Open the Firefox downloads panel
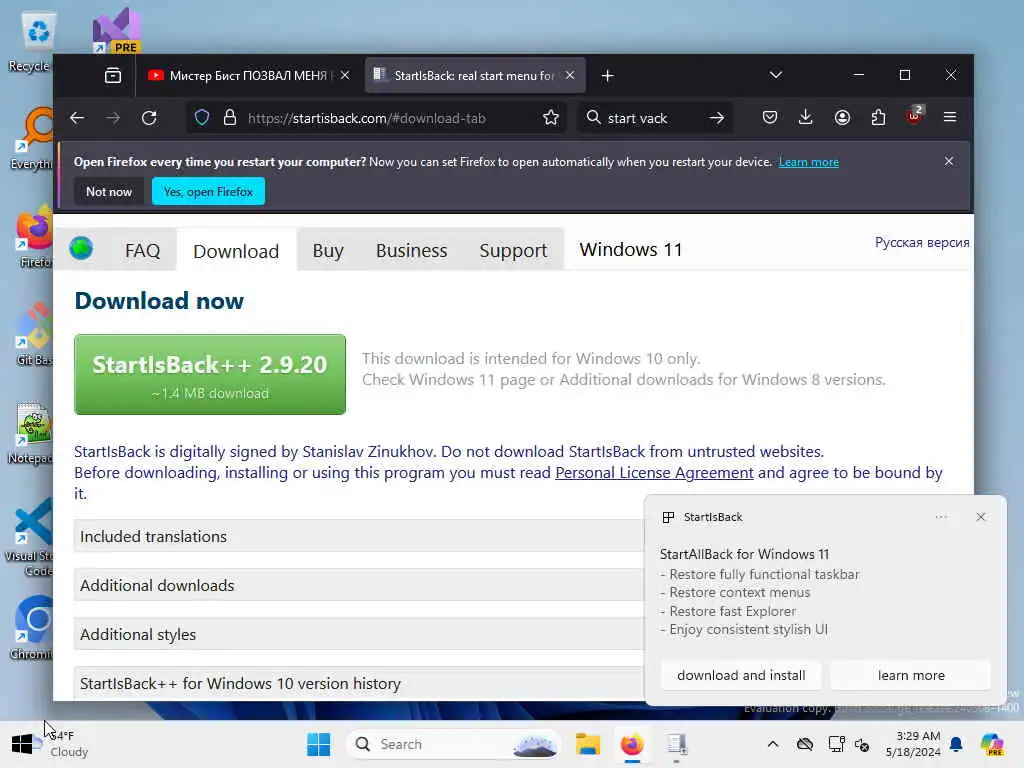This screenshot has height=768, width=1024. coord(805,117)
